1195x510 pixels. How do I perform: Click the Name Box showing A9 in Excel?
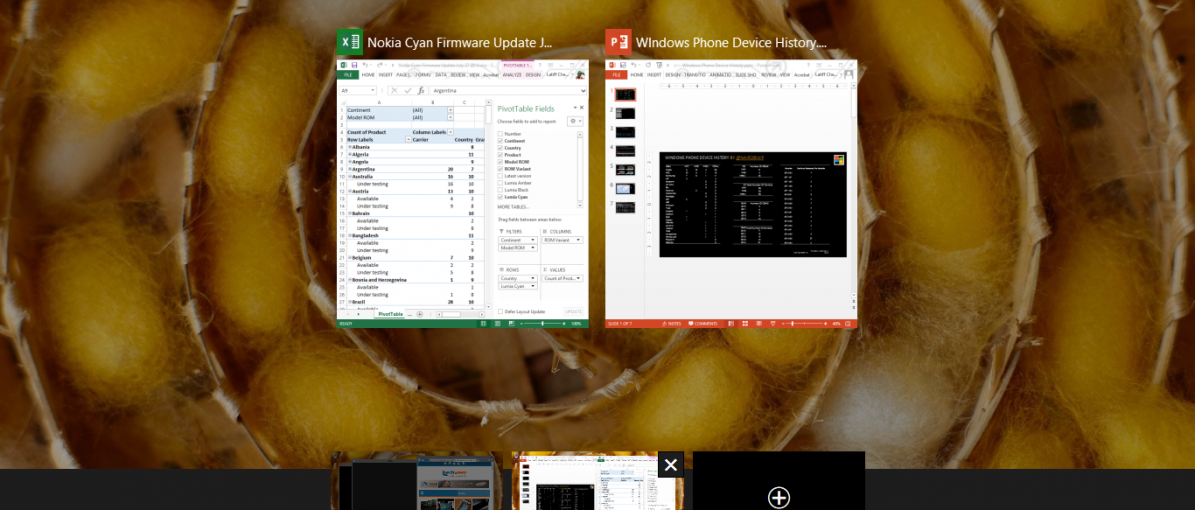[357, 91]
